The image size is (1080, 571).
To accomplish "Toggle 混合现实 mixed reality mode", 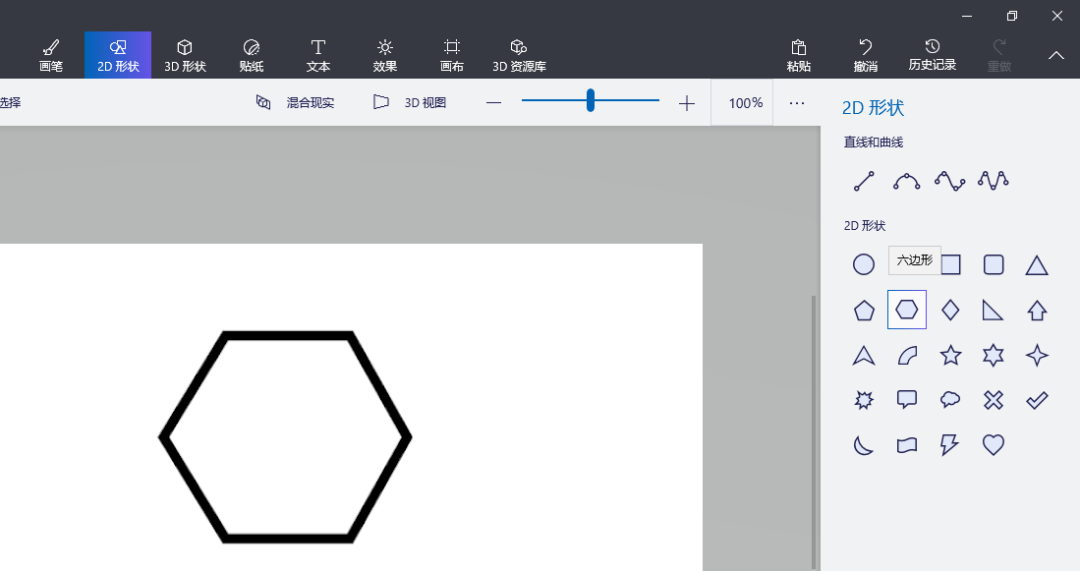I will pos(295,103).
